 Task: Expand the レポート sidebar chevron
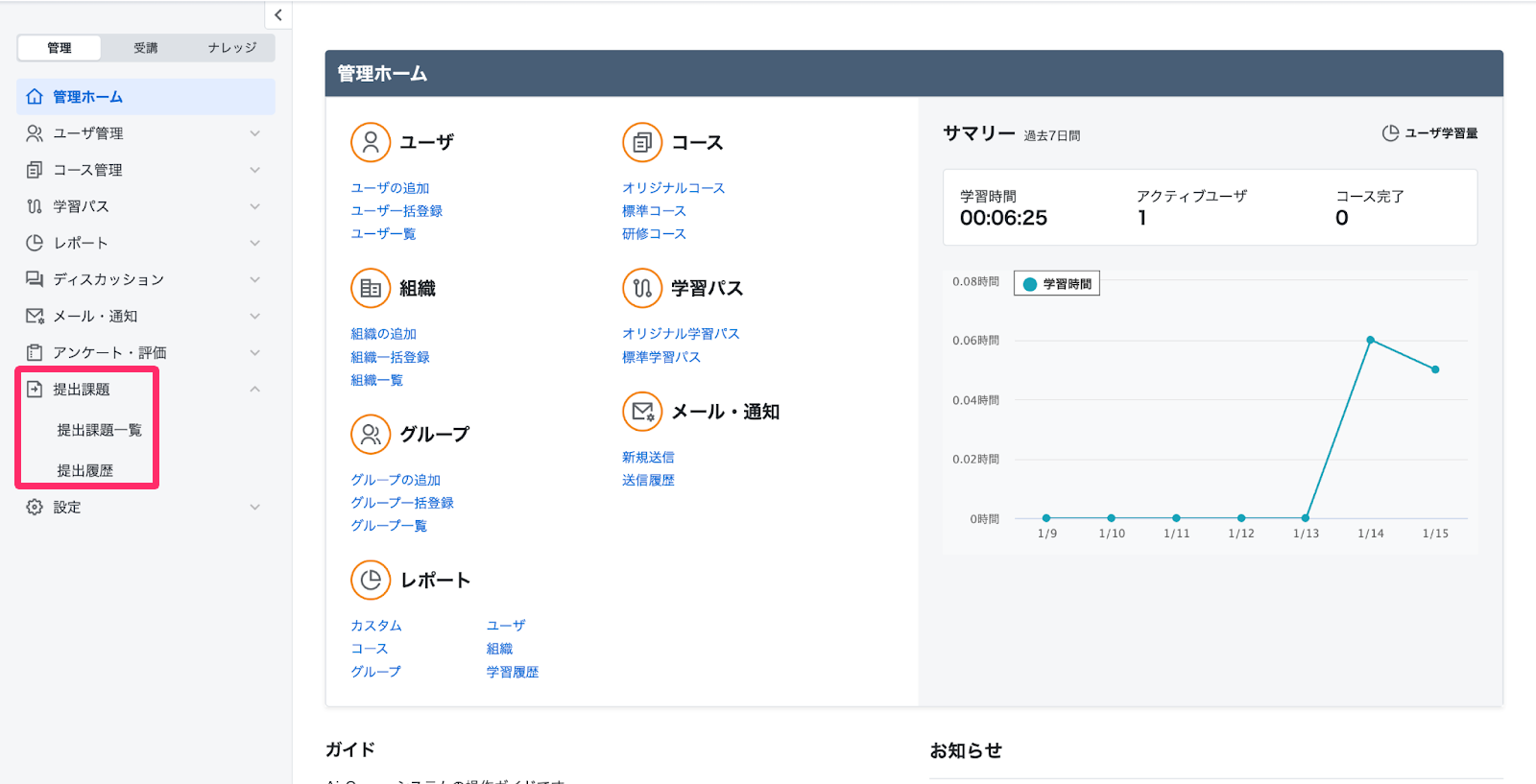point(255,243)
